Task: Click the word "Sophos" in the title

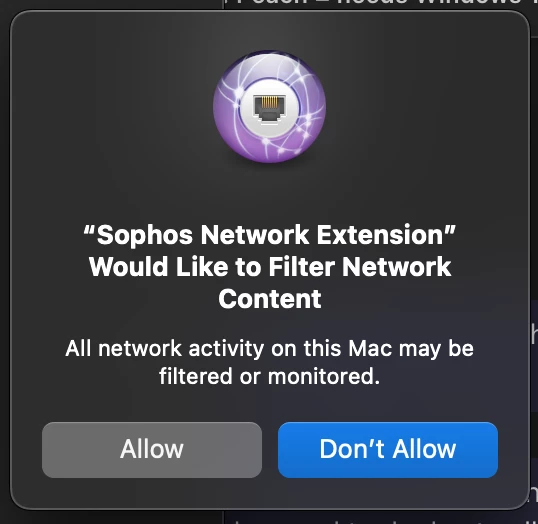Action: click(x=145, y=236)
